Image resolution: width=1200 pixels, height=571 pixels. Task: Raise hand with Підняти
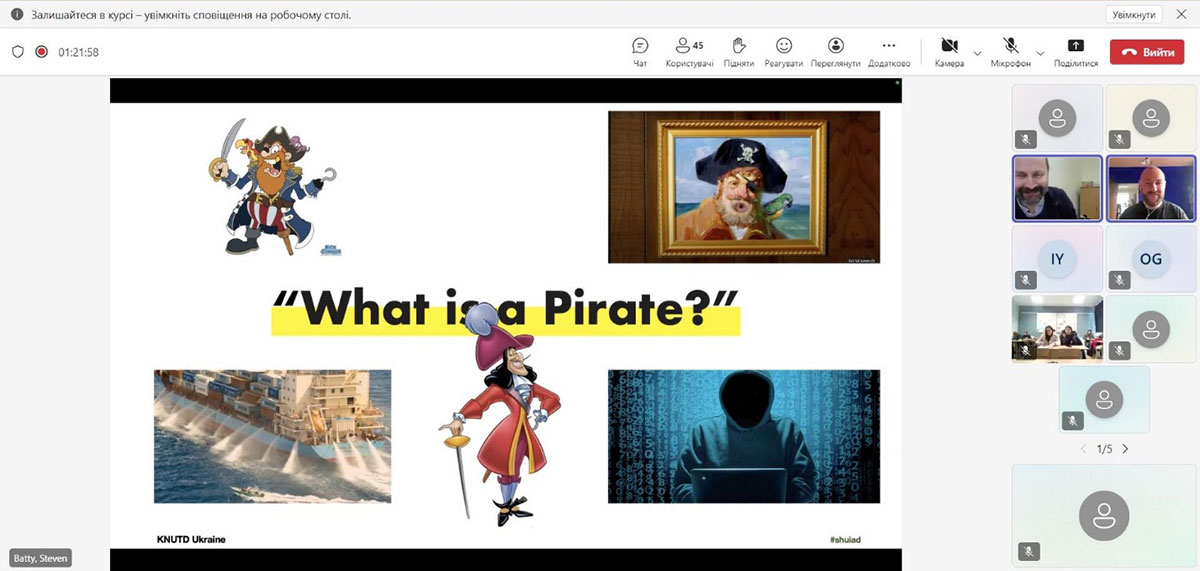pyautogui.click(x=739, y=52)
